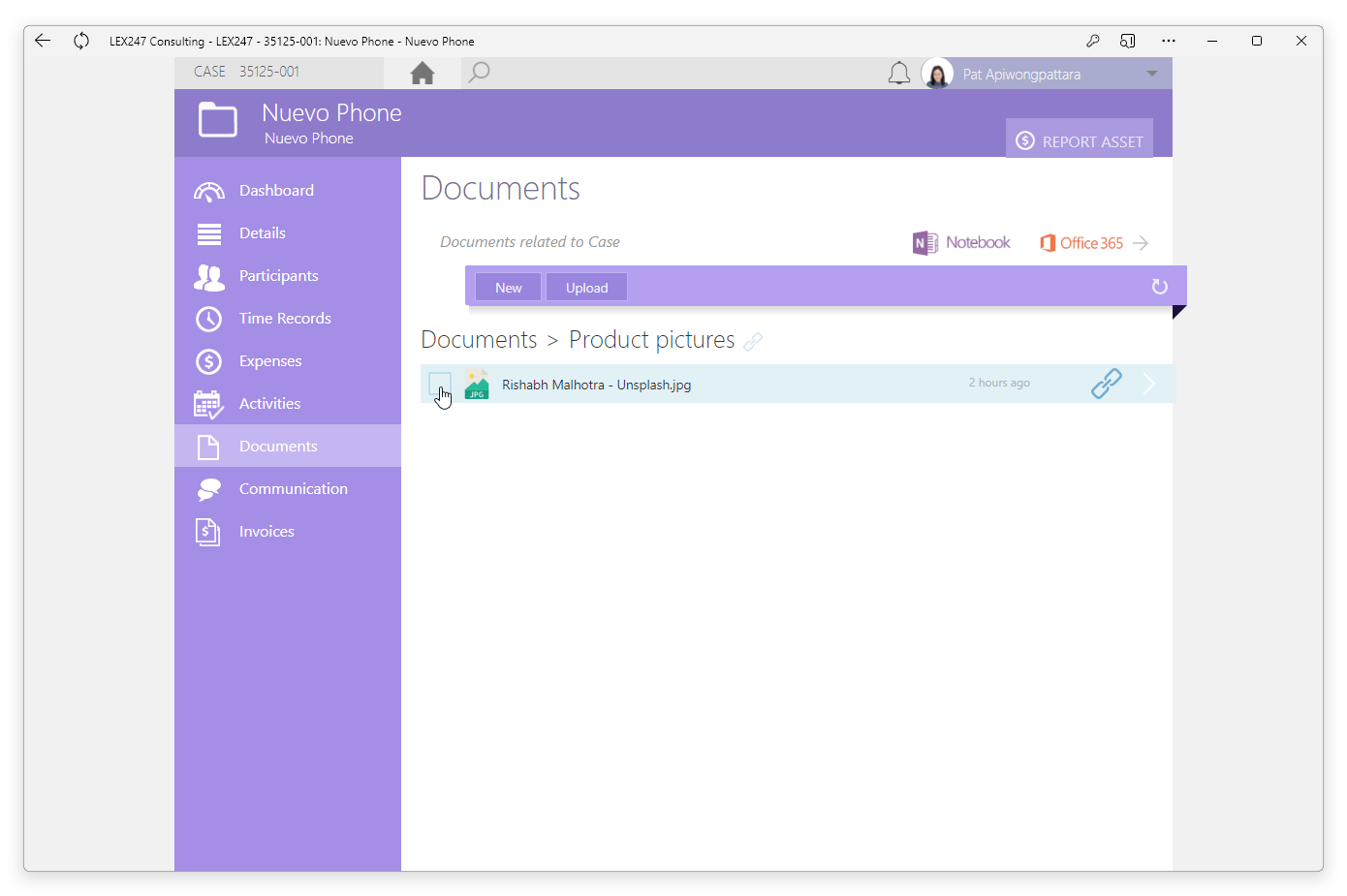This screenshot has width=1347, height=896.
Task: View Invoices
Action: coord(288,532)
